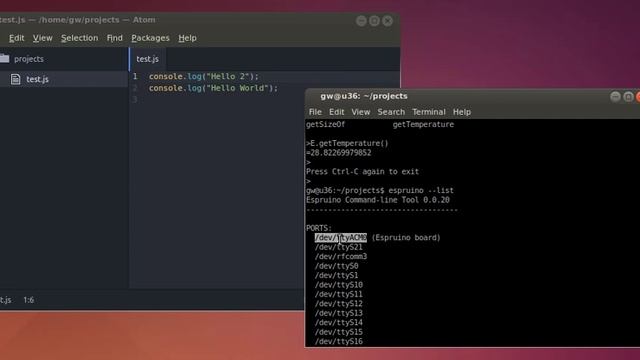Open the File menu in Terminal
Image resolution: width=640 pixels, height=360 pixels.
point(315,112)
